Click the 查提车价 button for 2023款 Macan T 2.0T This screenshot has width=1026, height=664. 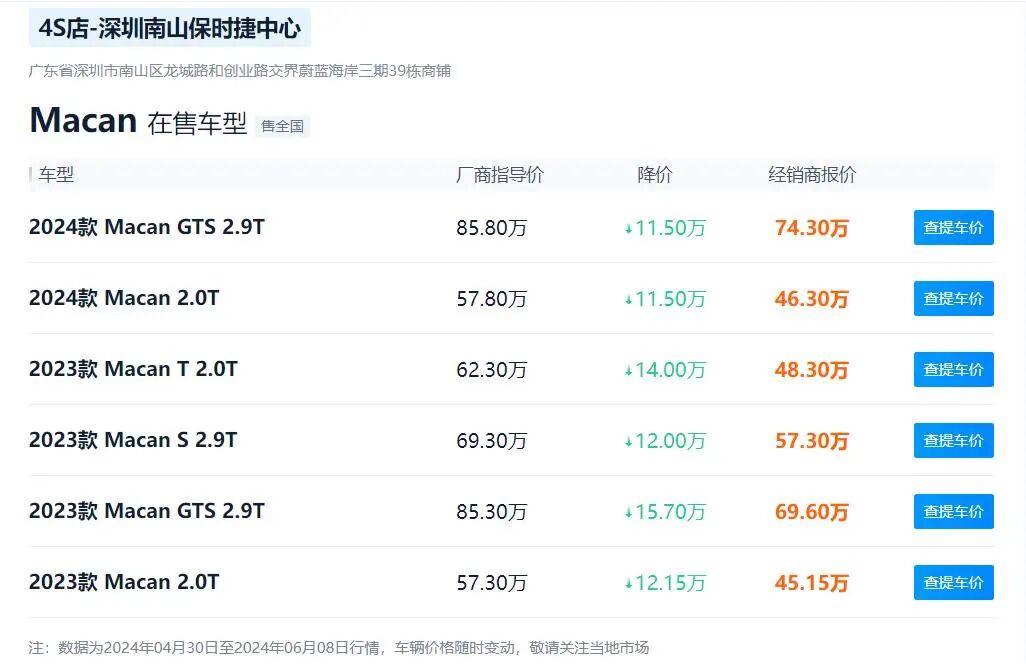[x=952, y=369]
